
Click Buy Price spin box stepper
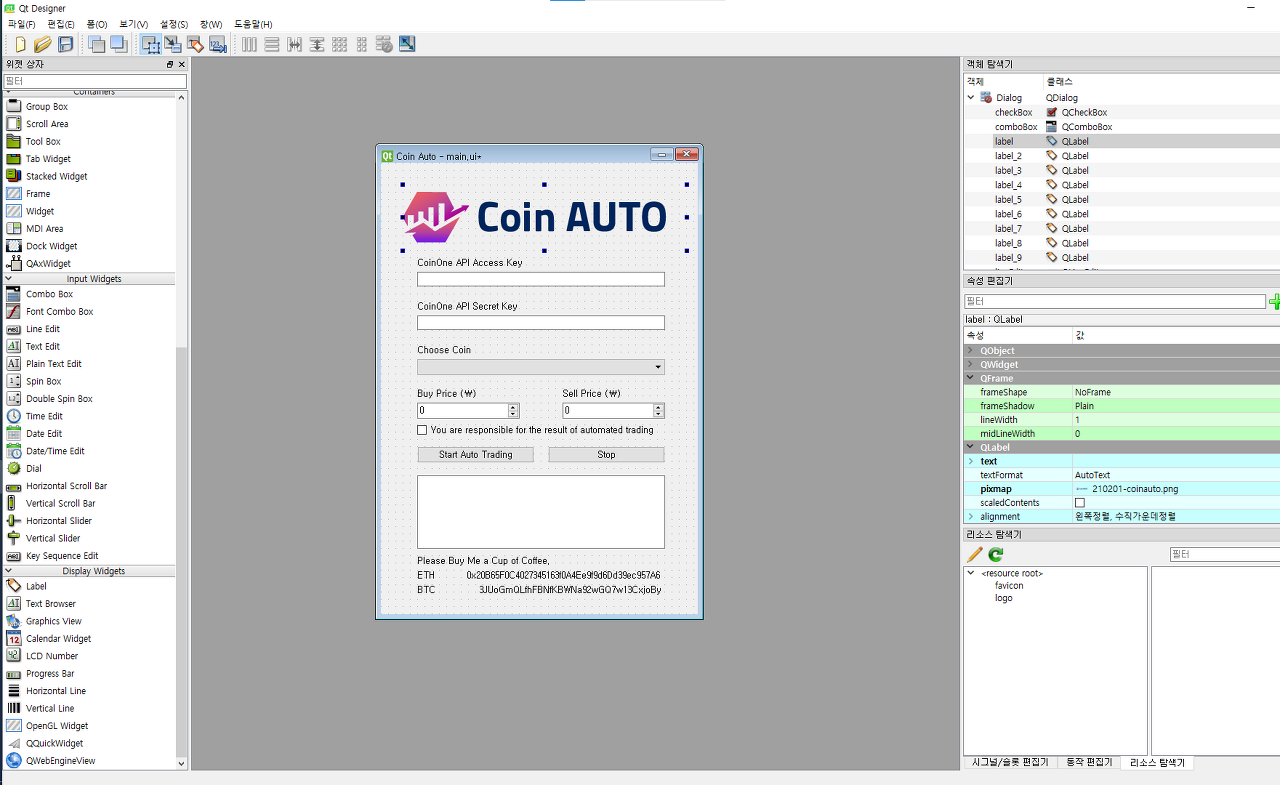tap(513, 411)
